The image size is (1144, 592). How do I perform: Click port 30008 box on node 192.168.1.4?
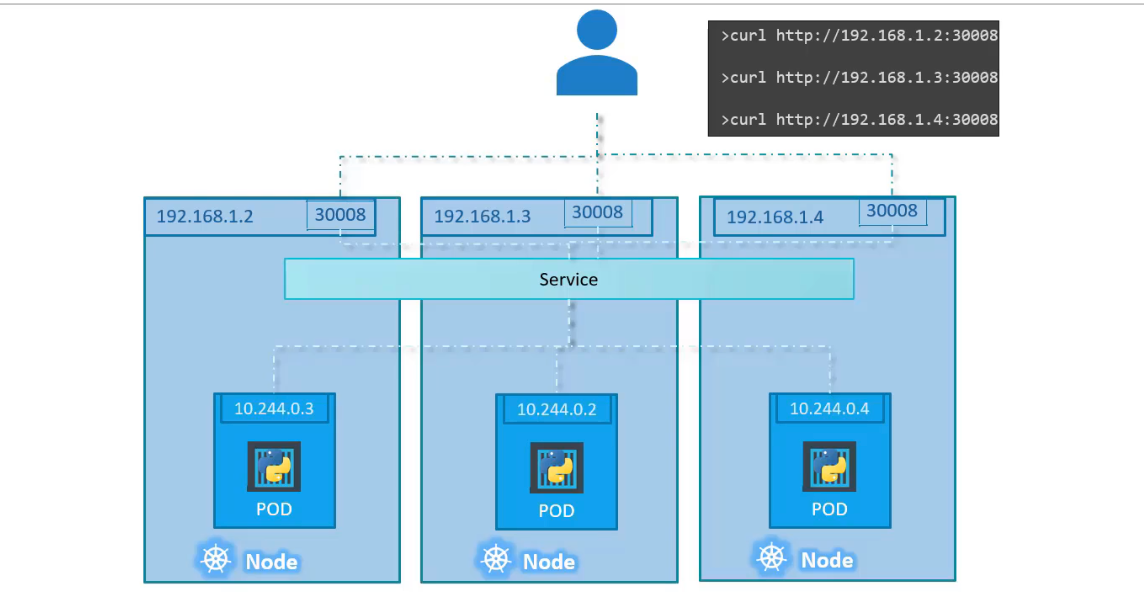point(891,211)
